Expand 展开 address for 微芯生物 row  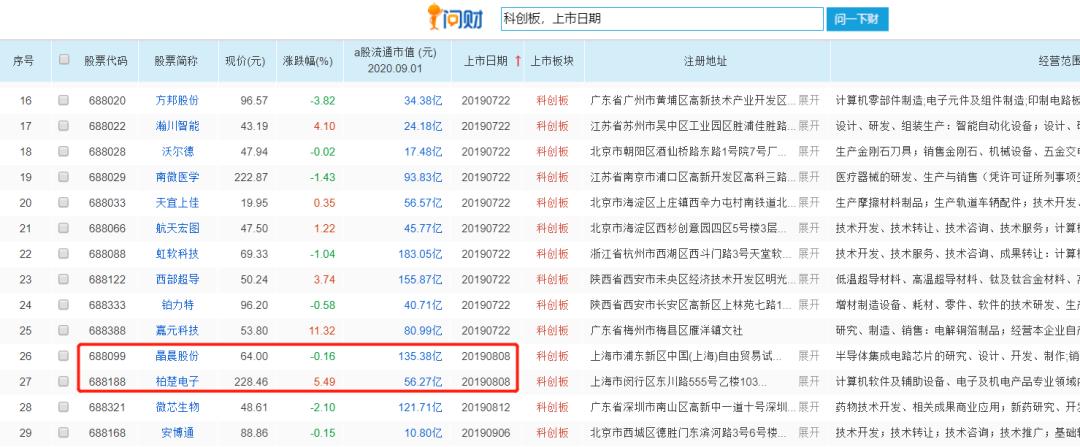tap(809, 408)
